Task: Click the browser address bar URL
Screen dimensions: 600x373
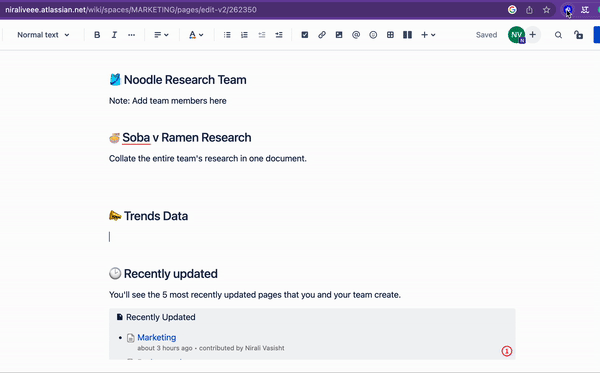Action: [x=131, y=10]
